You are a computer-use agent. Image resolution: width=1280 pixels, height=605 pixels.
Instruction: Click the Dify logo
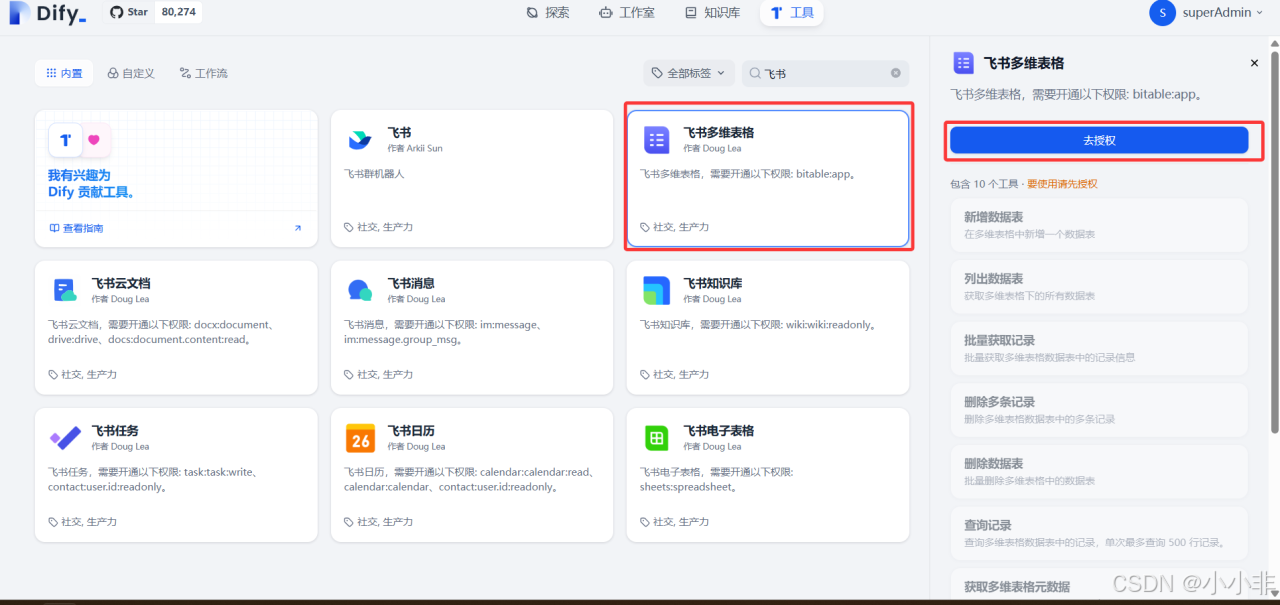tap(46, 13)
